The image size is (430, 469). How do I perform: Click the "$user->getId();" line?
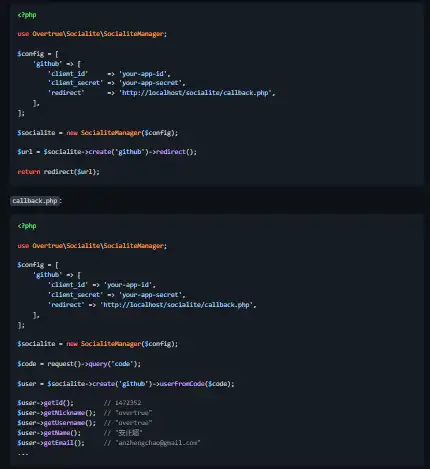point(45,403)
